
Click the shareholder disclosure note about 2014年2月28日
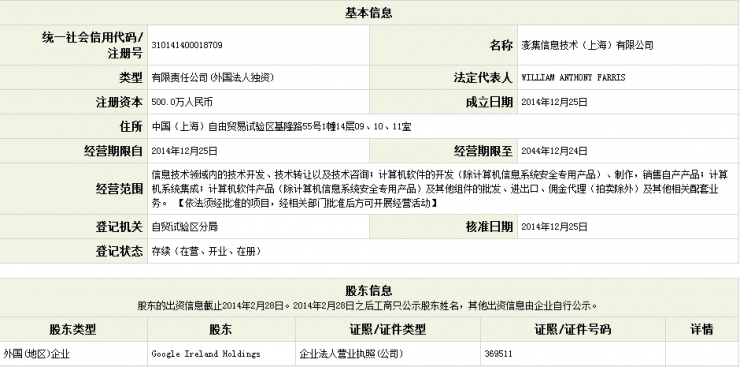[368, 306]
